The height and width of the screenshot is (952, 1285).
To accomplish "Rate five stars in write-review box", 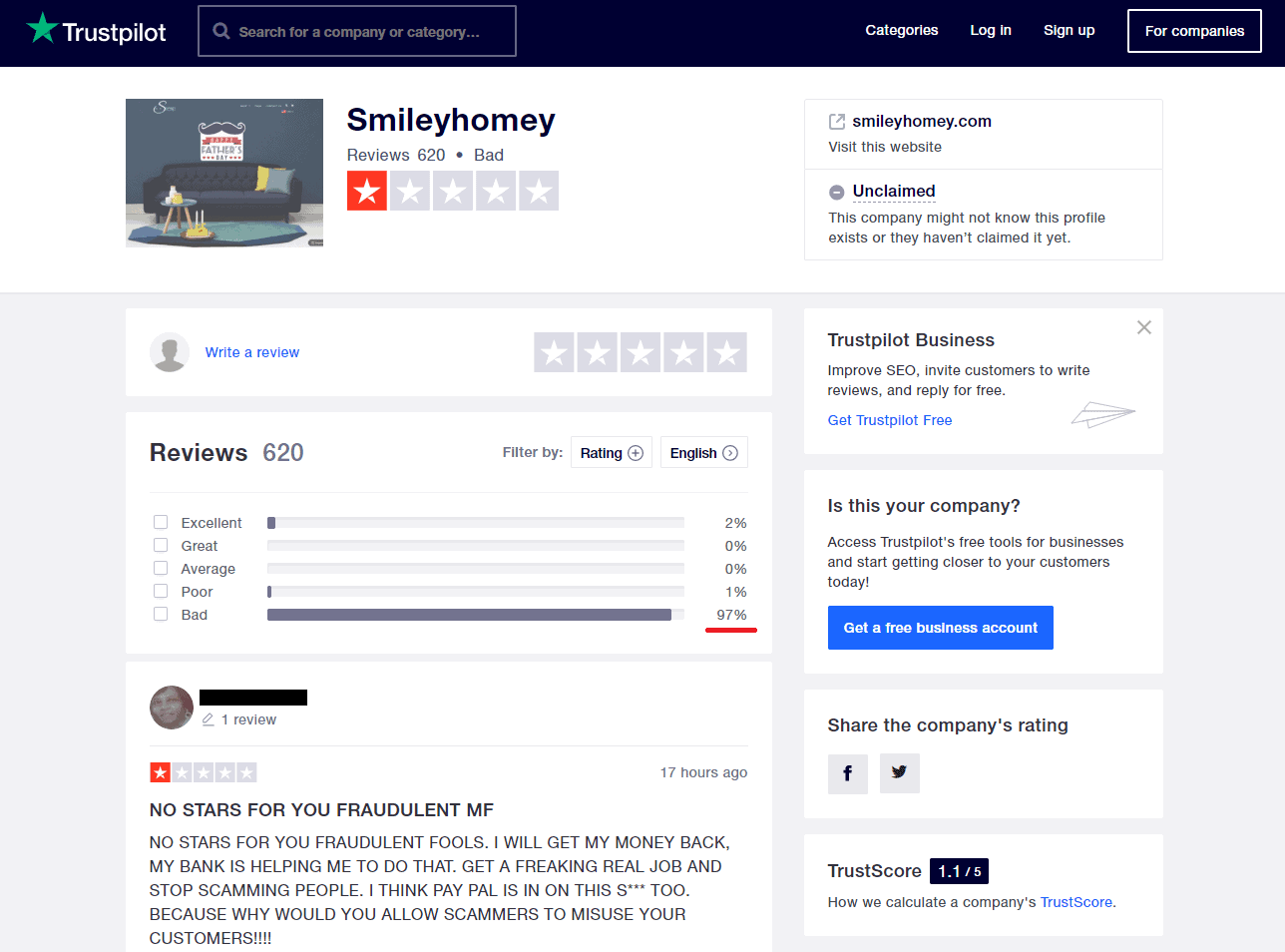I will [727, 352].
